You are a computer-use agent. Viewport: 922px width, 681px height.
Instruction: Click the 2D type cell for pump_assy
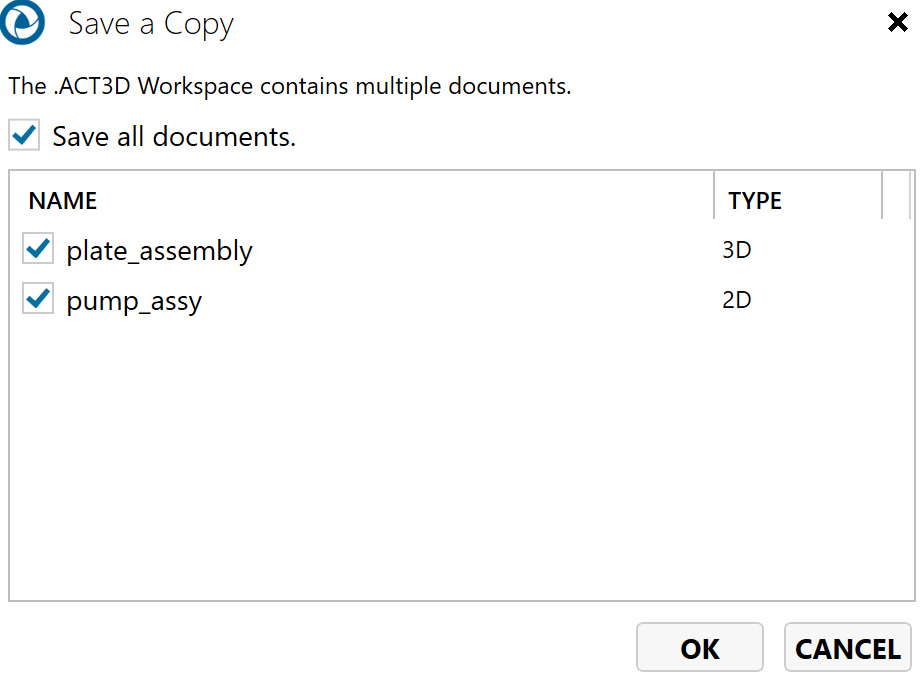pos(737,300)
